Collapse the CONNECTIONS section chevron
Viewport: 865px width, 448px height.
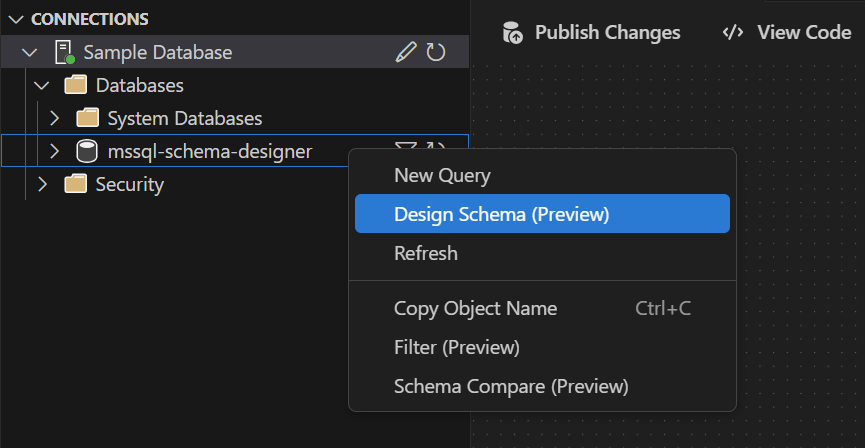(x=17, y=19)
